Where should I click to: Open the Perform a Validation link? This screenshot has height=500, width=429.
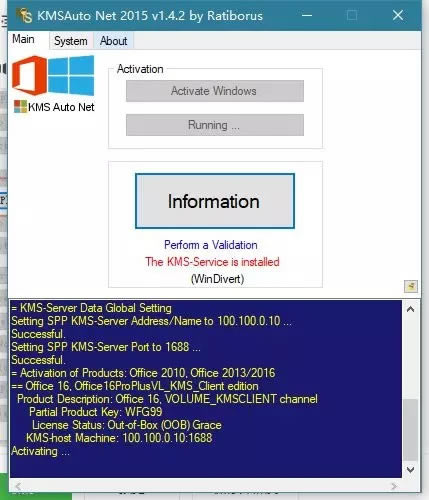click(x=211, y=245)
